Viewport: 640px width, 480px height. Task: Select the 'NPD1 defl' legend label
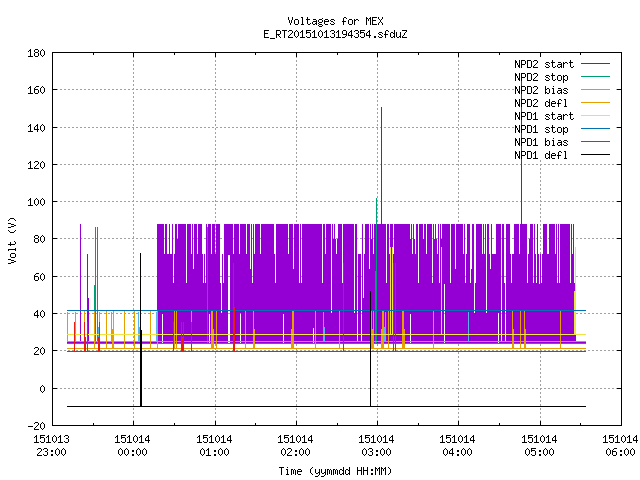[x=541, y=156]
